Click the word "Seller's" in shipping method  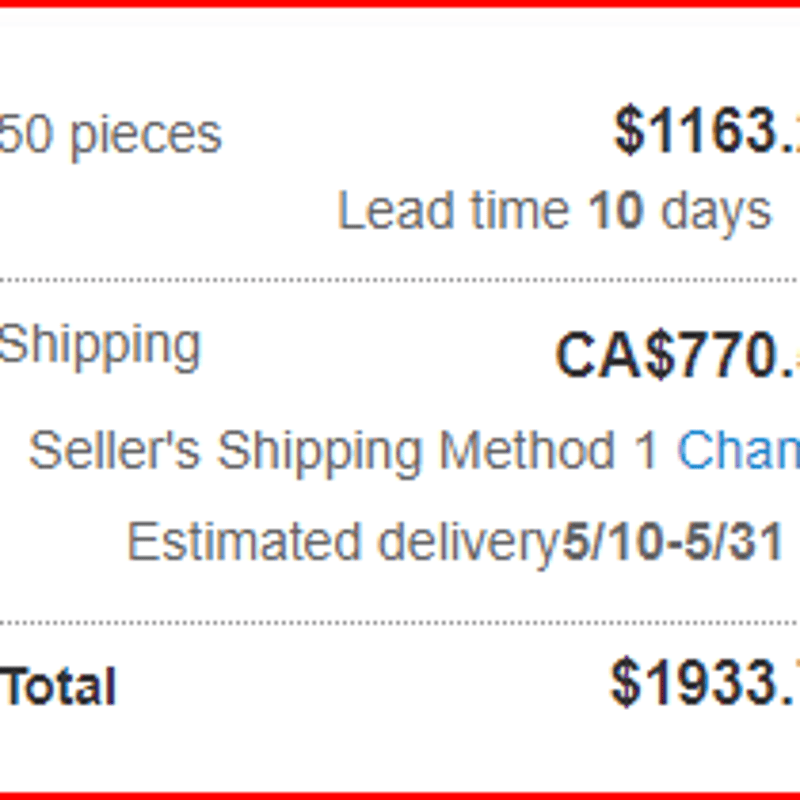click(x=115, y=452)
